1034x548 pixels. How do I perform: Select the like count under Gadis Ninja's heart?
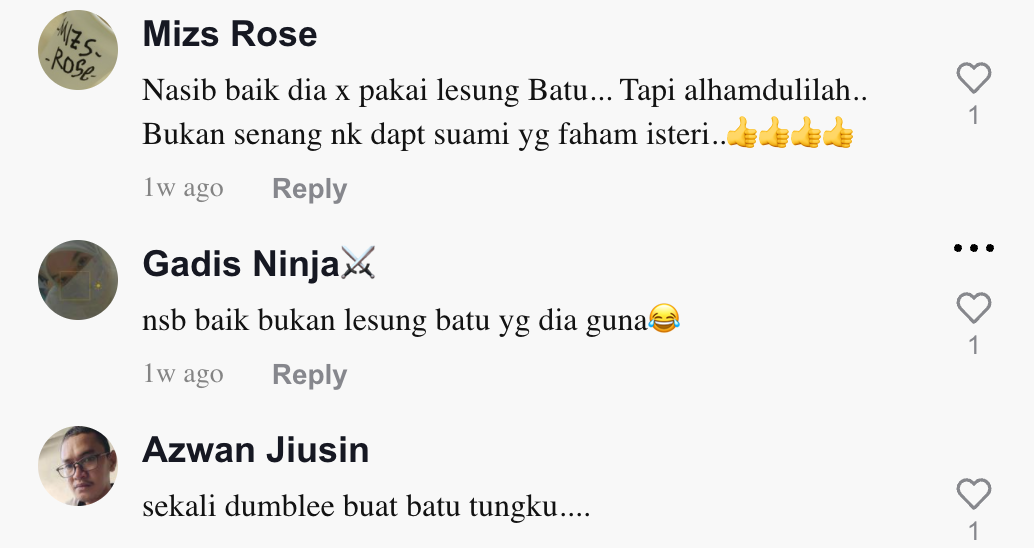[973, 346]
